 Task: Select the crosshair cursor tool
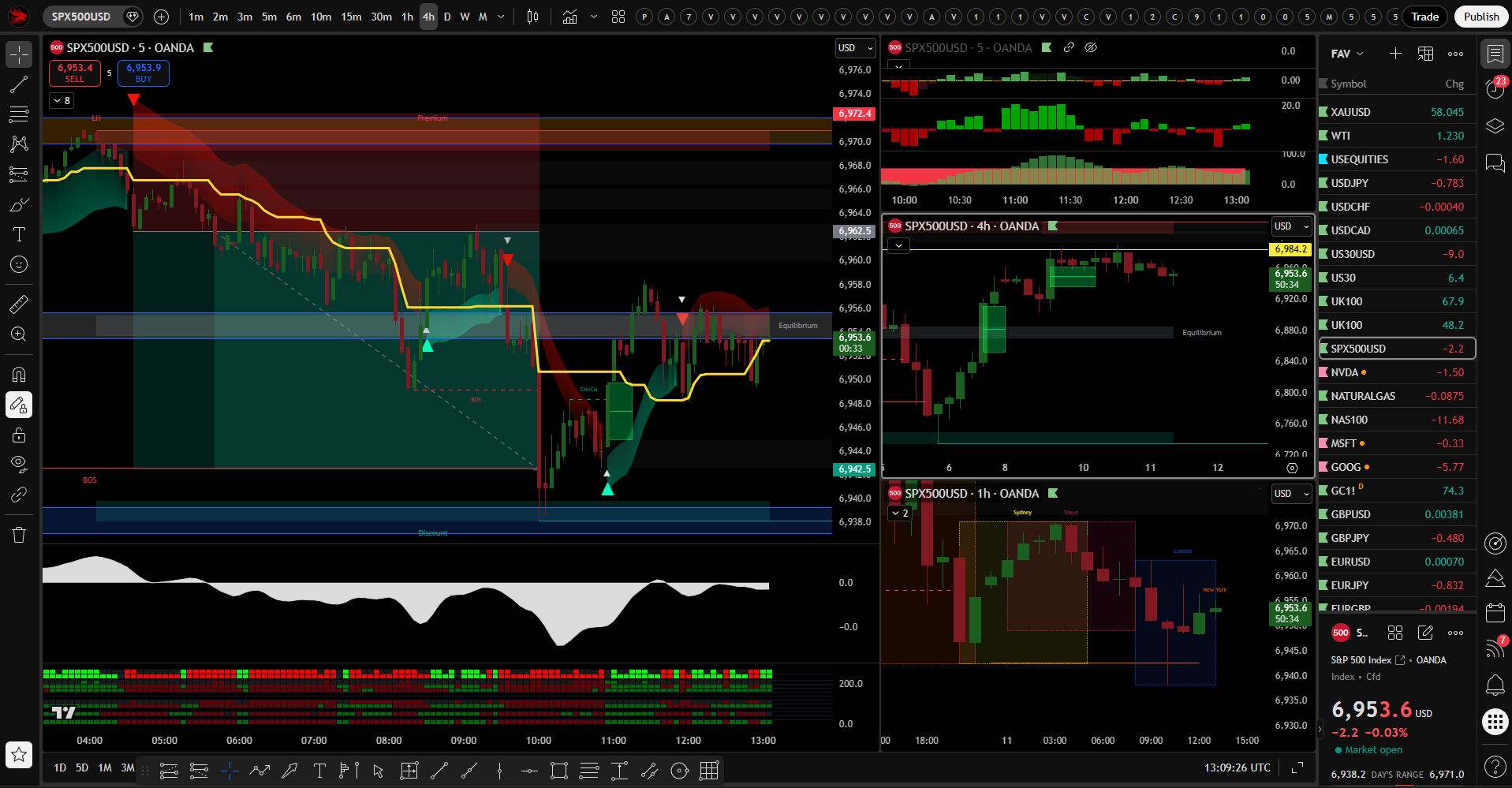coord(19,54)
